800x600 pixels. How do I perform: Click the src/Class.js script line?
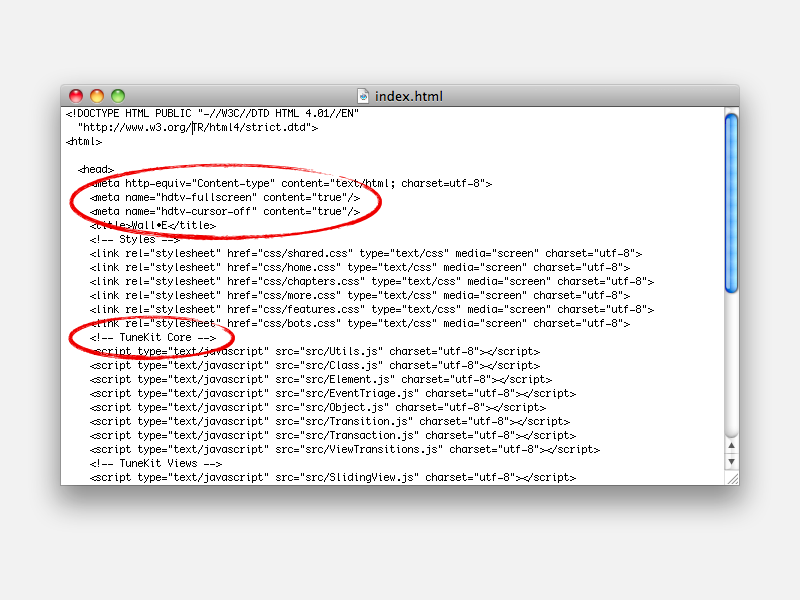315,365
